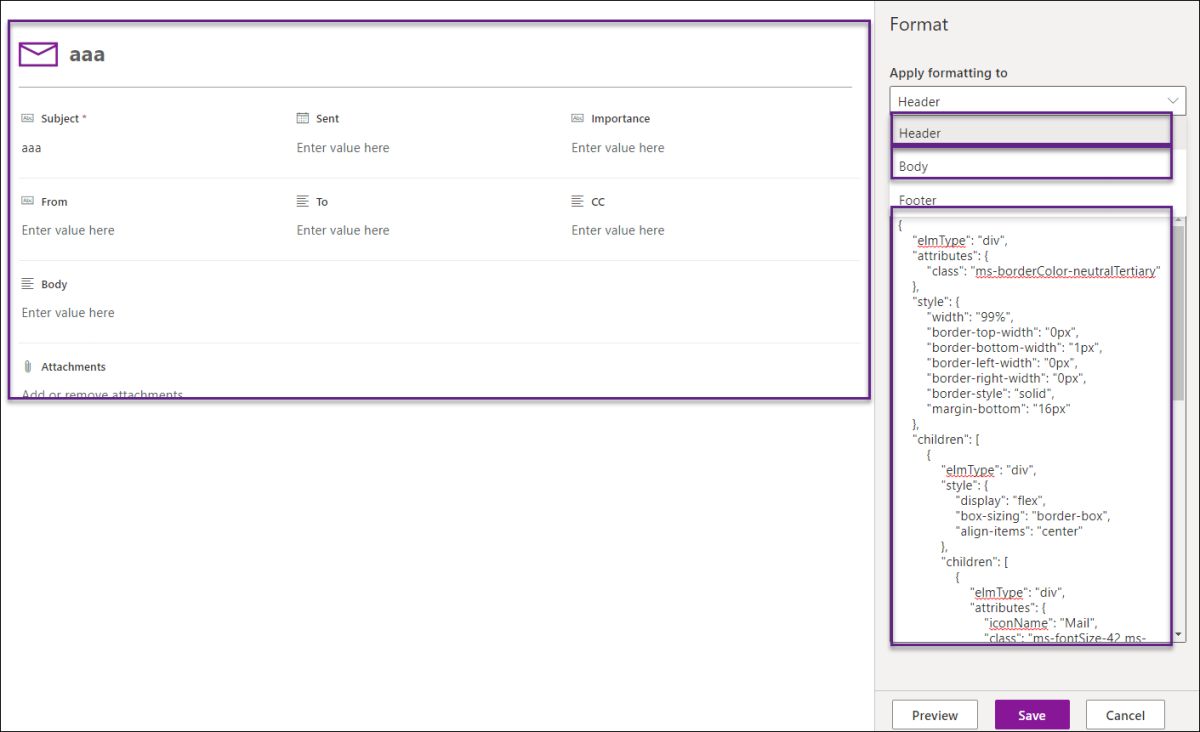Click the purple Mail envelope icon
The width and height of the screenshot is (1200, 732).
pyautogui.click(x=38, y=54)
